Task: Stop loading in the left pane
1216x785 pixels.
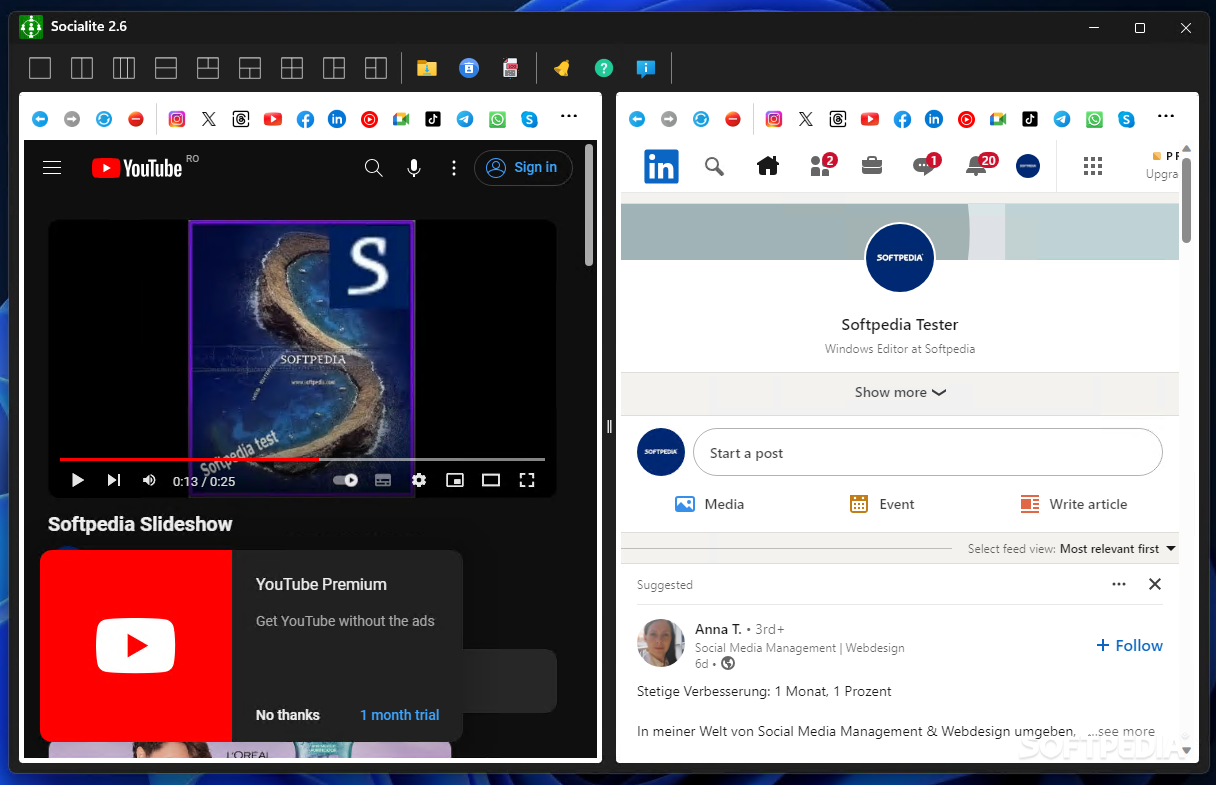Action: (136, 119)
